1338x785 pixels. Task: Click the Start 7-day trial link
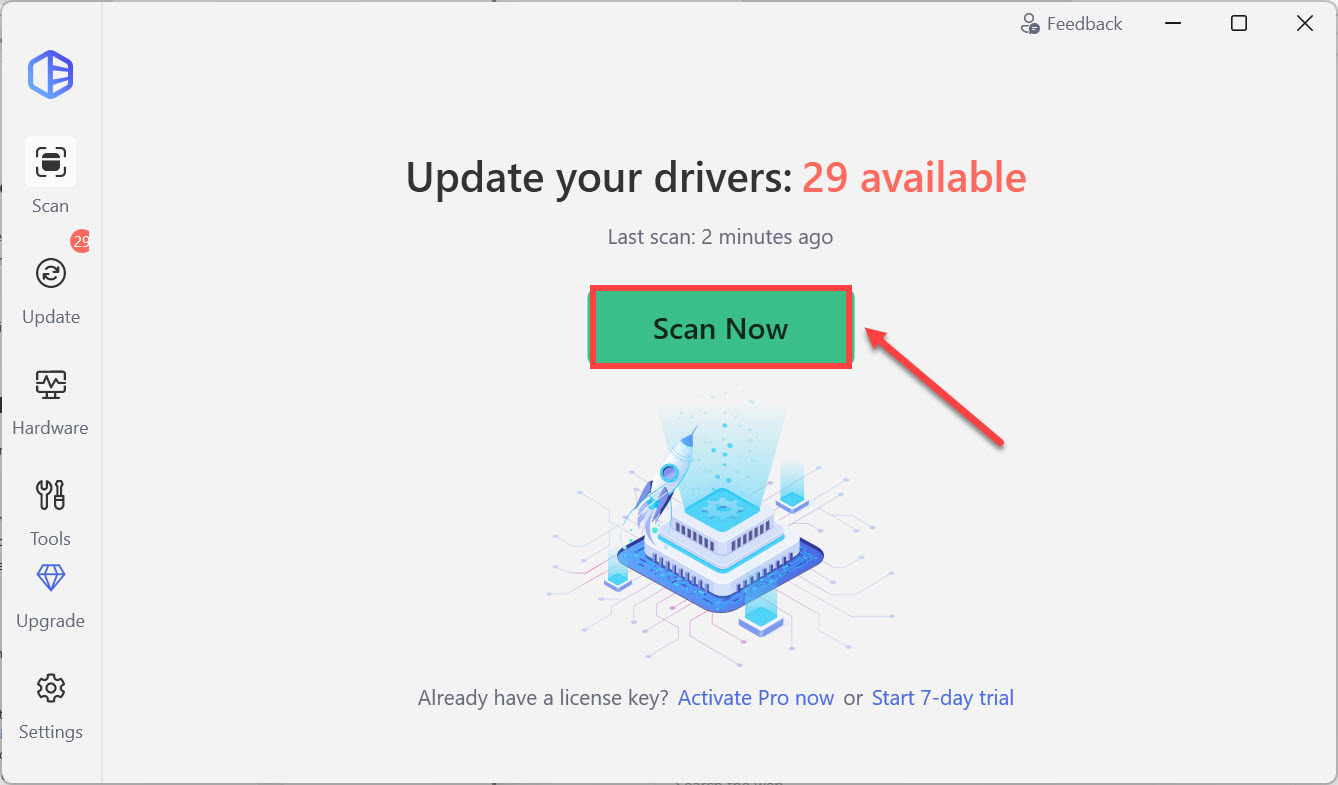943,698
